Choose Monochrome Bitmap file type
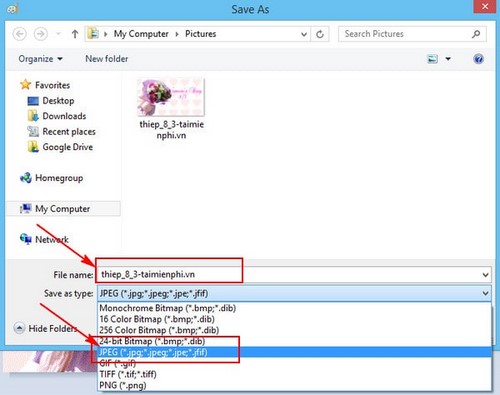The width and height of the screenshot is (500, 395). click(x=294, y=308)
